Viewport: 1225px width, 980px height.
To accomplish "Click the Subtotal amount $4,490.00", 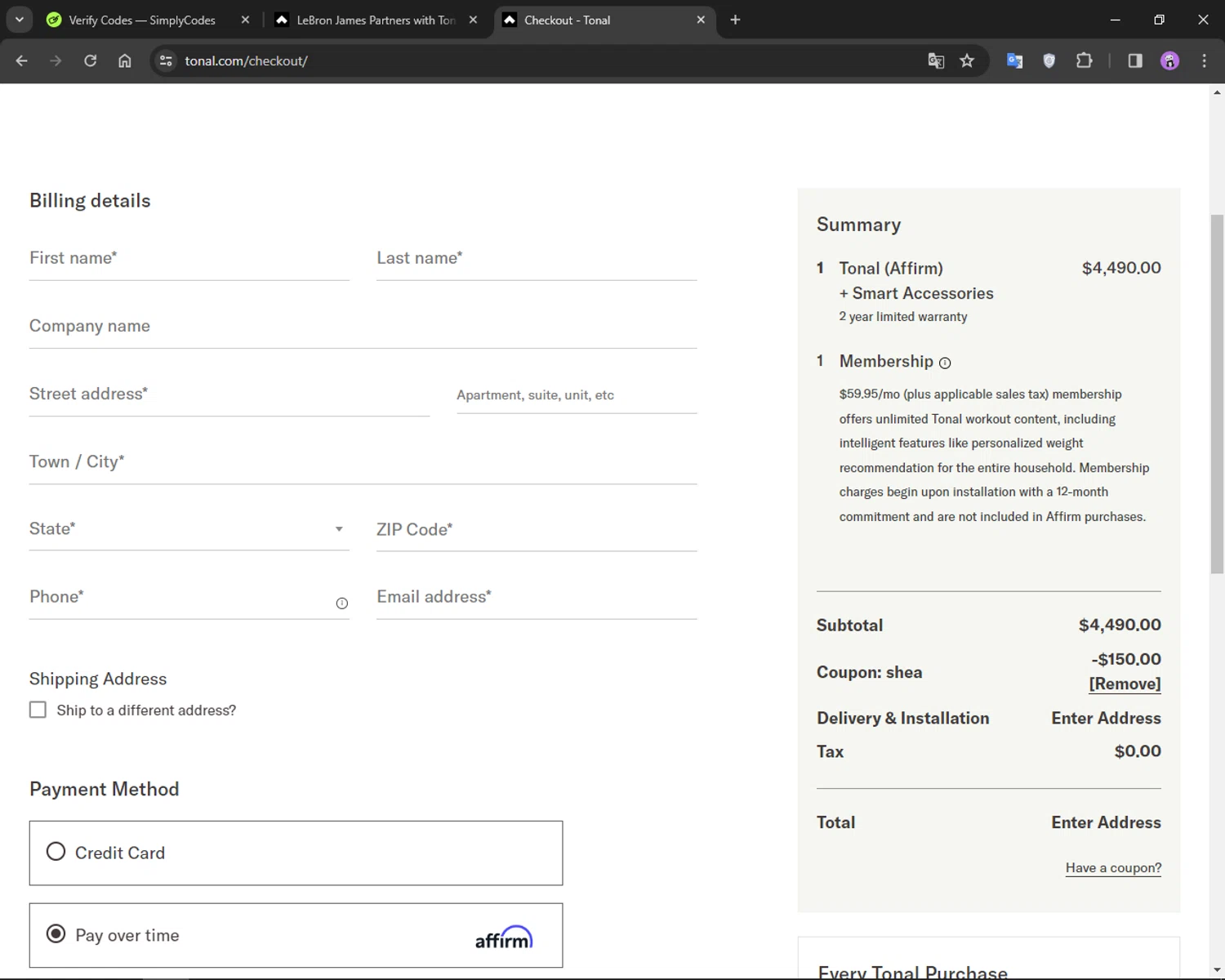I will point(1120,625).
